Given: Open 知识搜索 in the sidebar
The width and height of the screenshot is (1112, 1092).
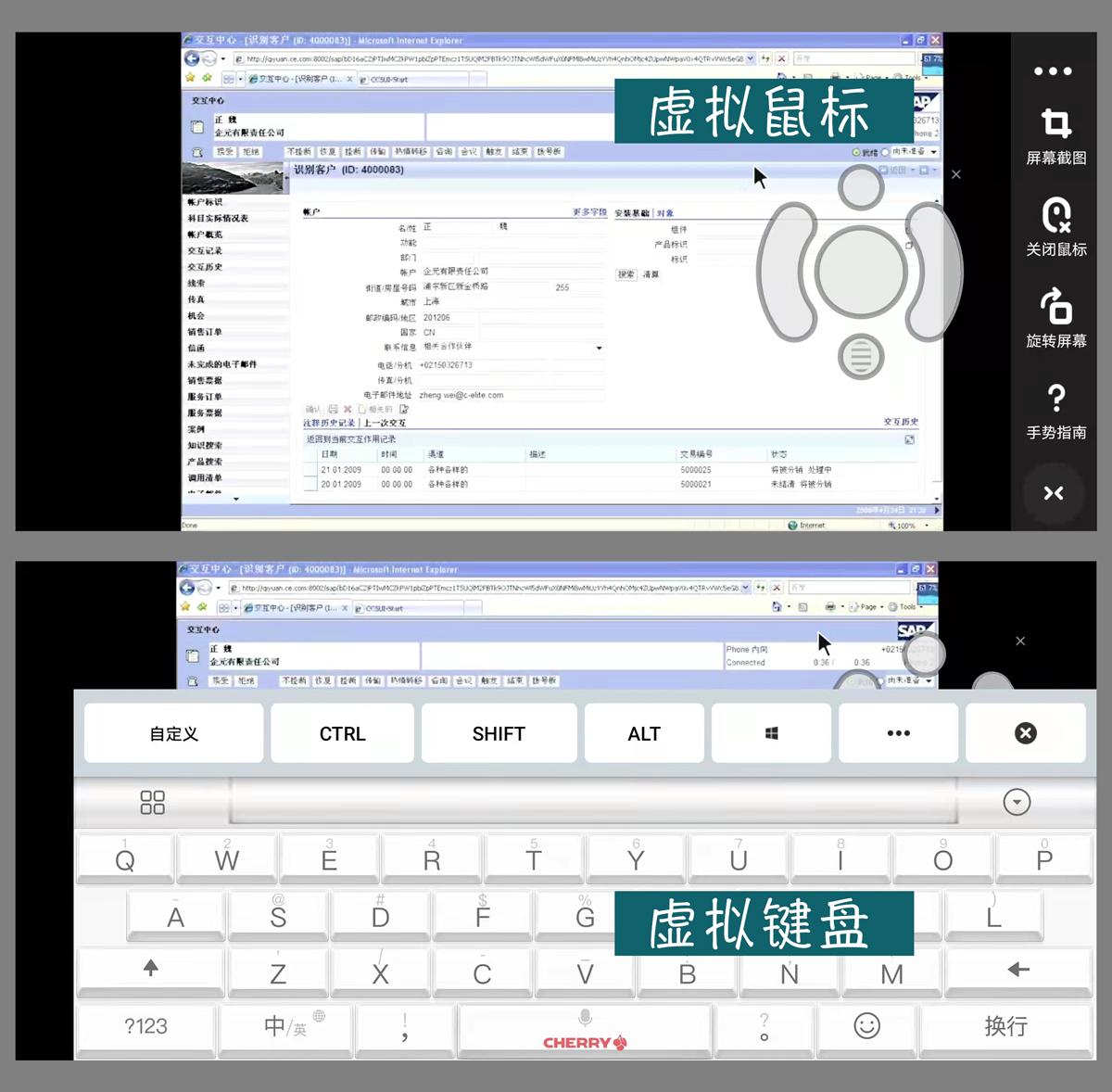Looking at the screenshot, I should pos(205,446).
